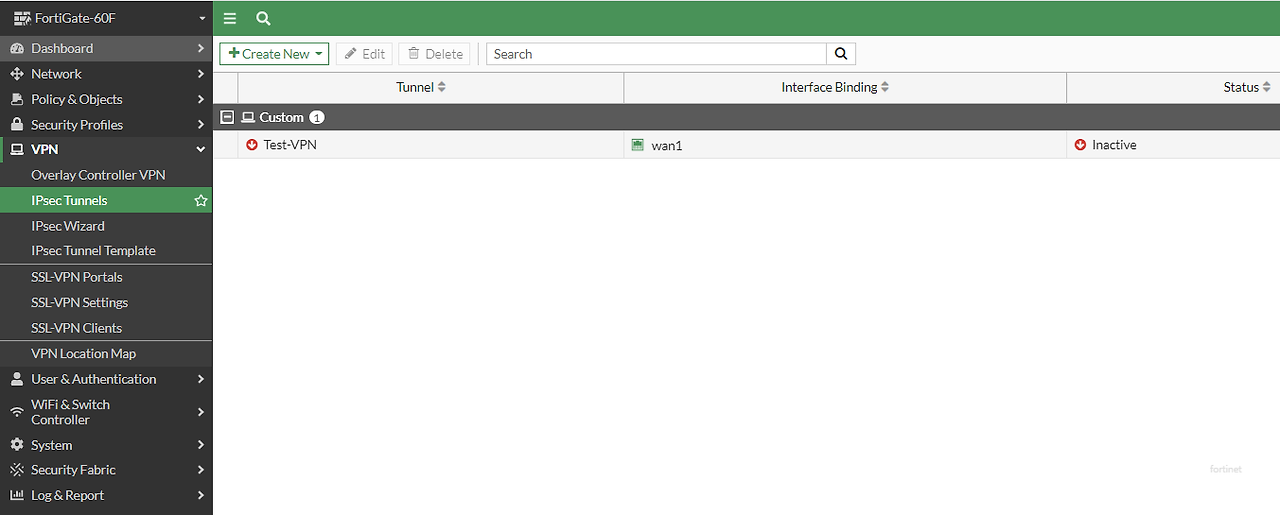Click the Inactive status text
Viewport: 1280px width, 515px height.
point(1114,145)
